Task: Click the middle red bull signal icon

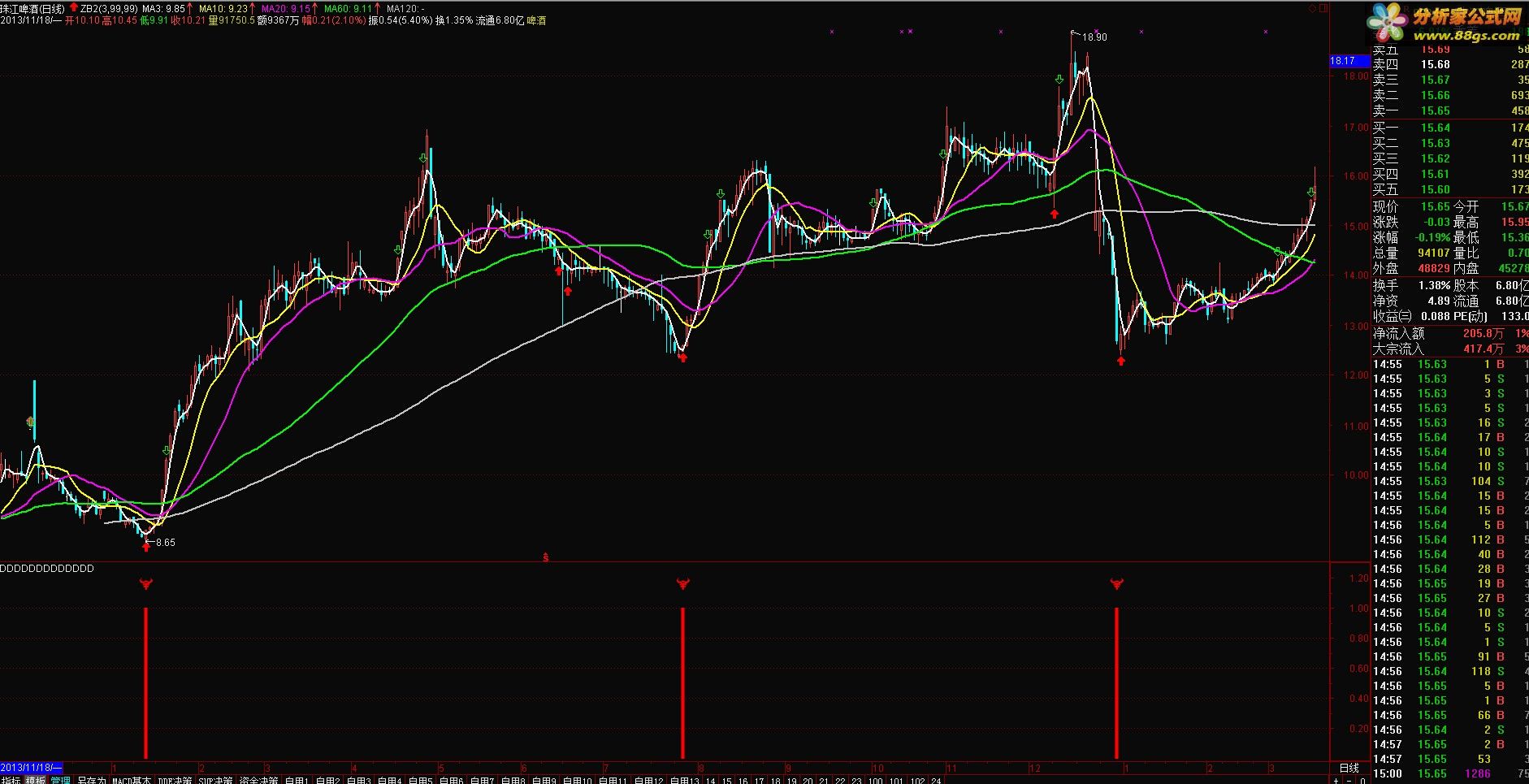Action: (x=682, y=583)
